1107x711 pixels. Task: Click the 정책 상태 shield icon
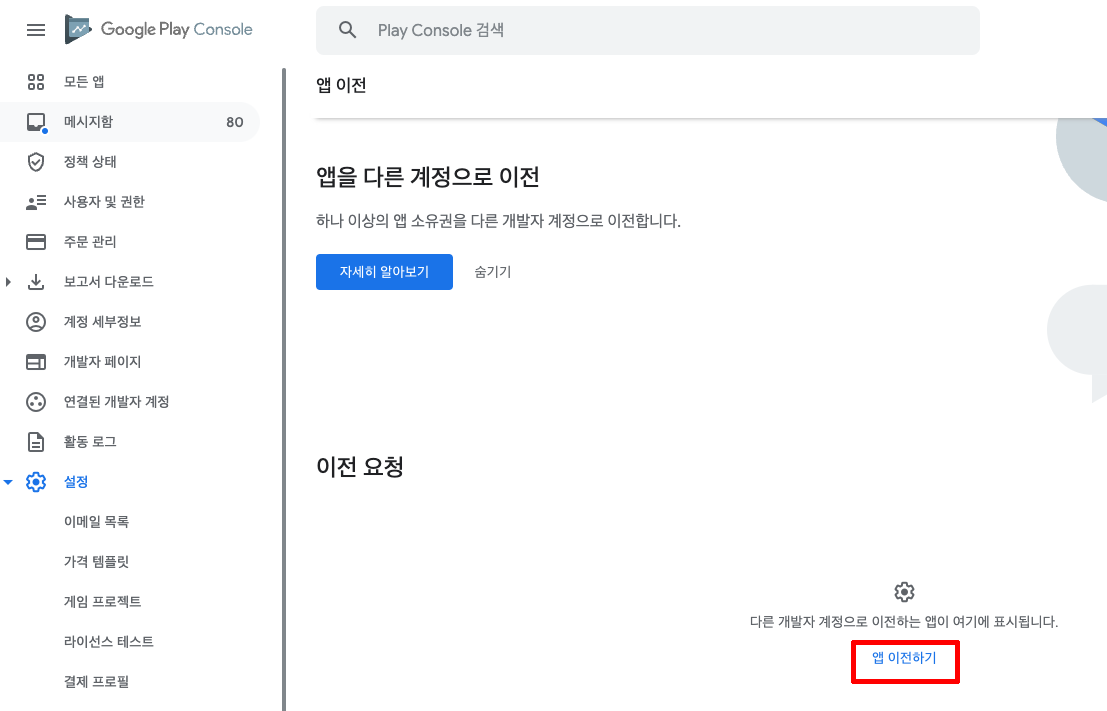coord(36,162)
